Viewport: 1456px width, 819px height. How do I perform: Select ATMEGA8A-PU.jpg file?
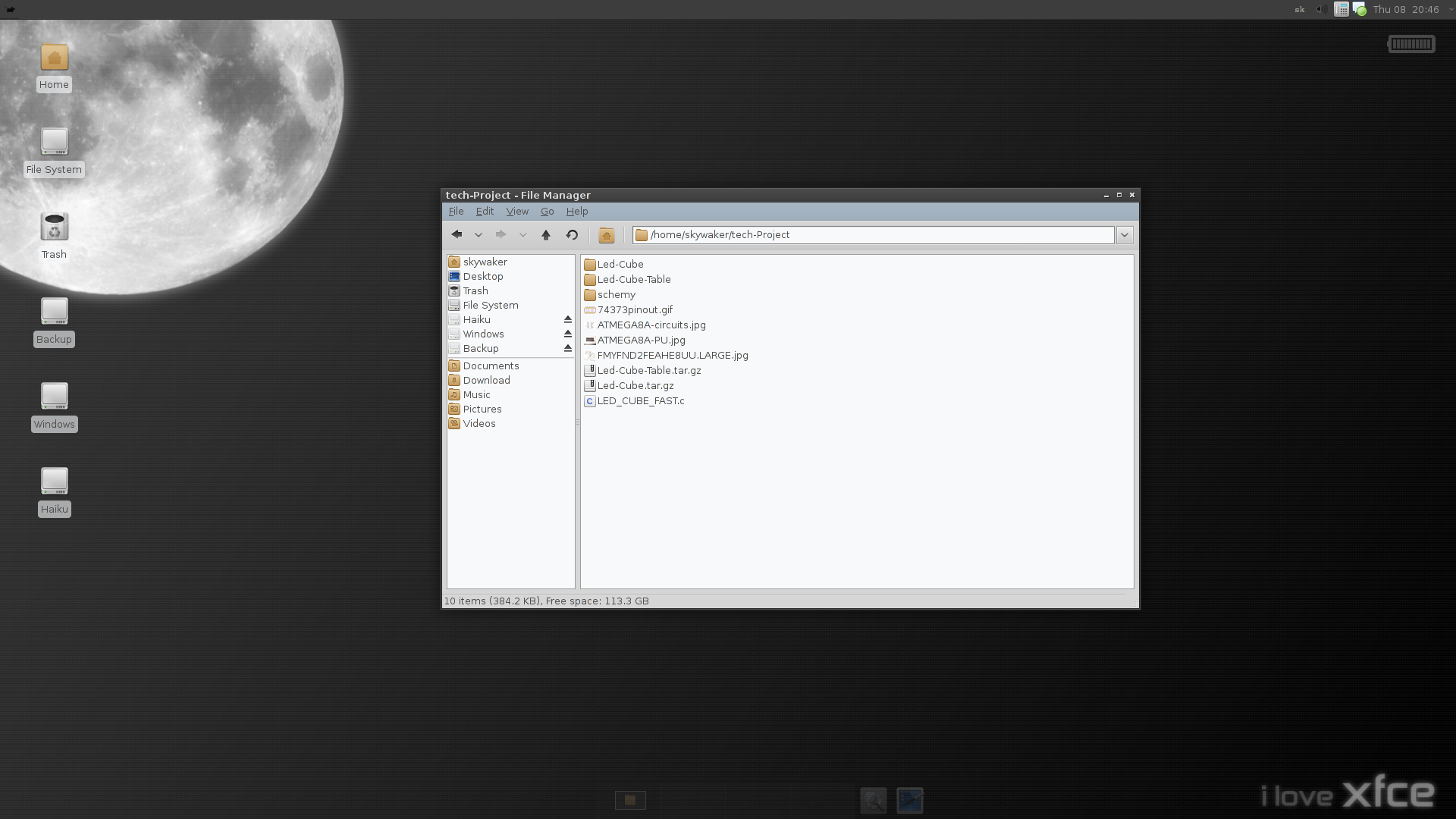click(x=635, y=340)
